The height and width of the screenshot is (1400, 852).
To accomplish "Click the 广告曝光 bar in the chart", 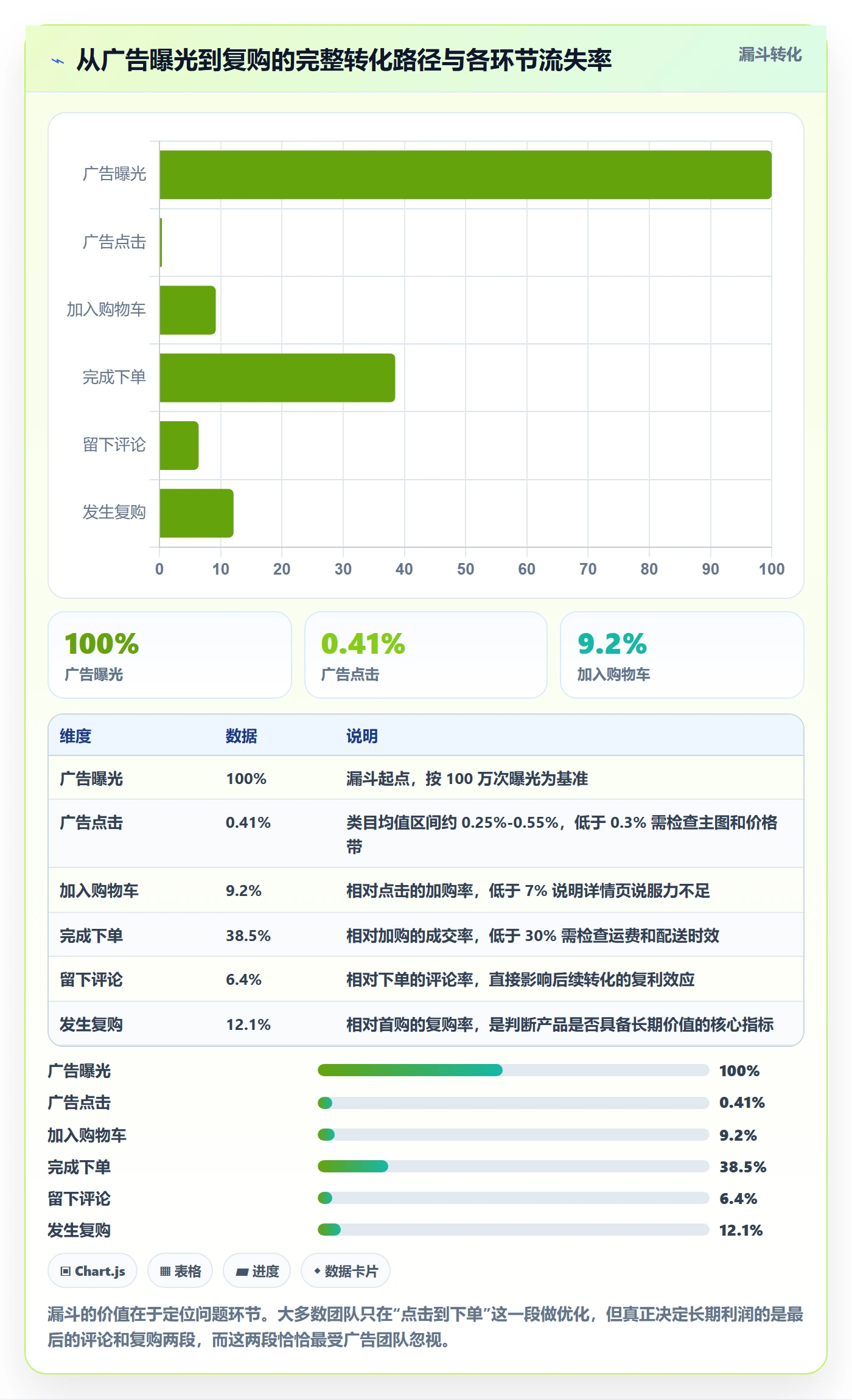I will click(466, 175).
